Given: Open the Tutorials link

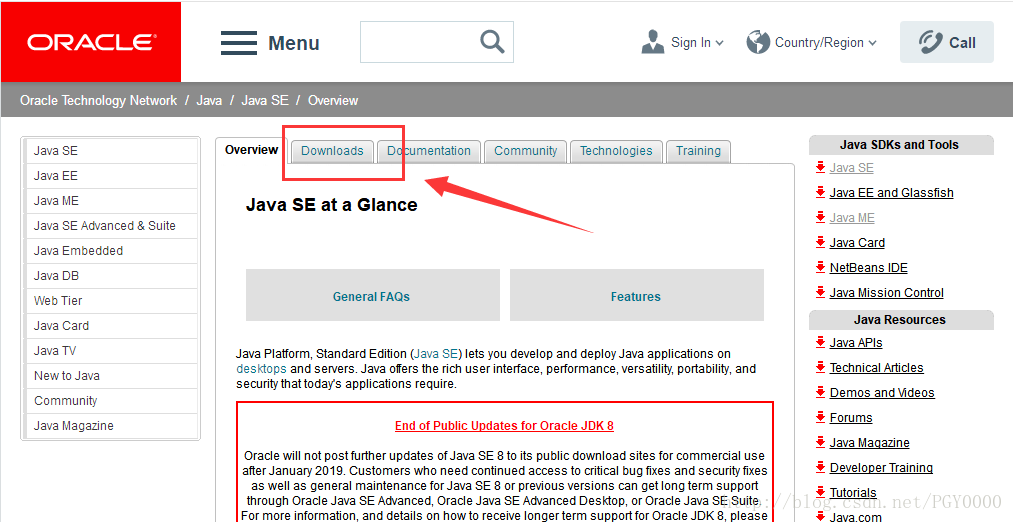Looking at the screenshot, I should coord(853,493).
